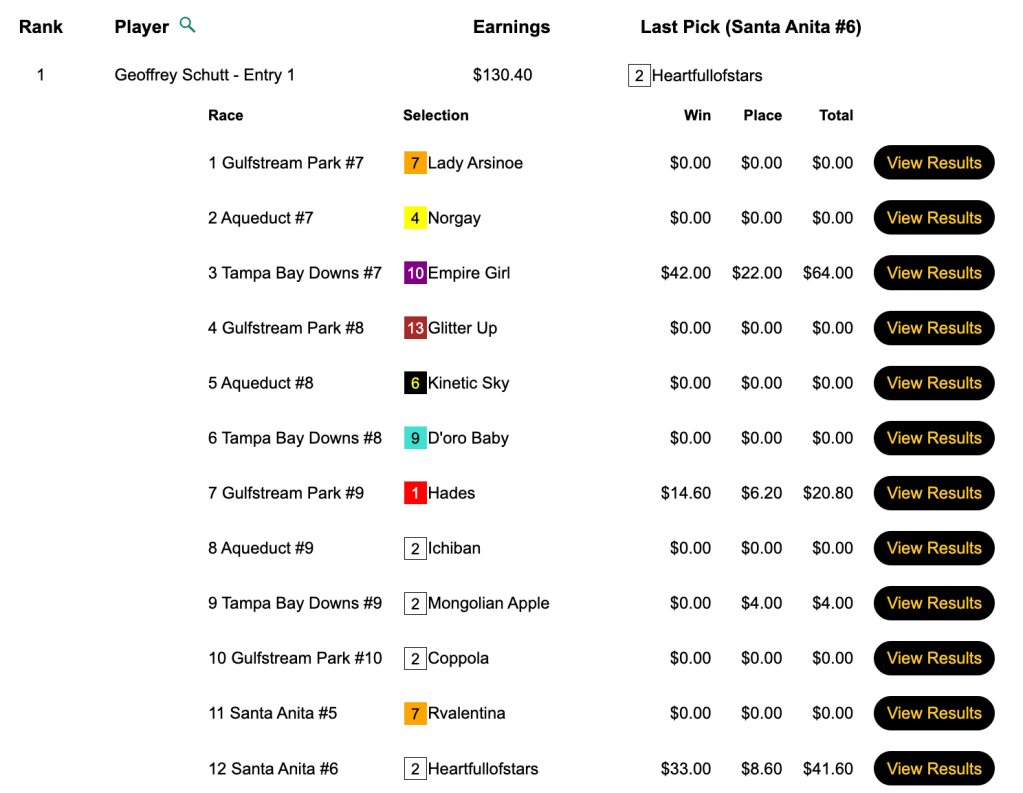1023x793 pixels.
Task: View results for Gulfstream Park #9 race
Action: pyautogui.click(x=934, y=493)
